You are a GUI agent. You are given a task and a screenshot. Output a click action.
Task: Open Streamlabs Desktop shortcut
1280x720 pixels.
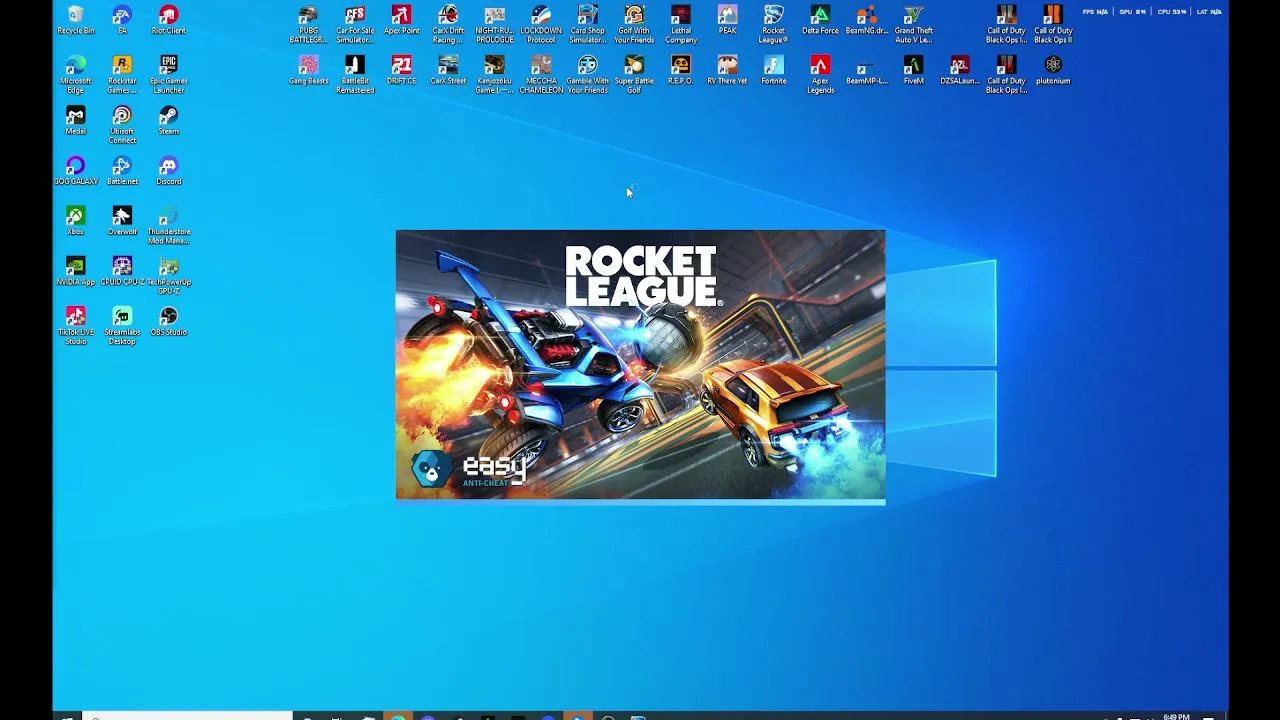coord(122,326)
